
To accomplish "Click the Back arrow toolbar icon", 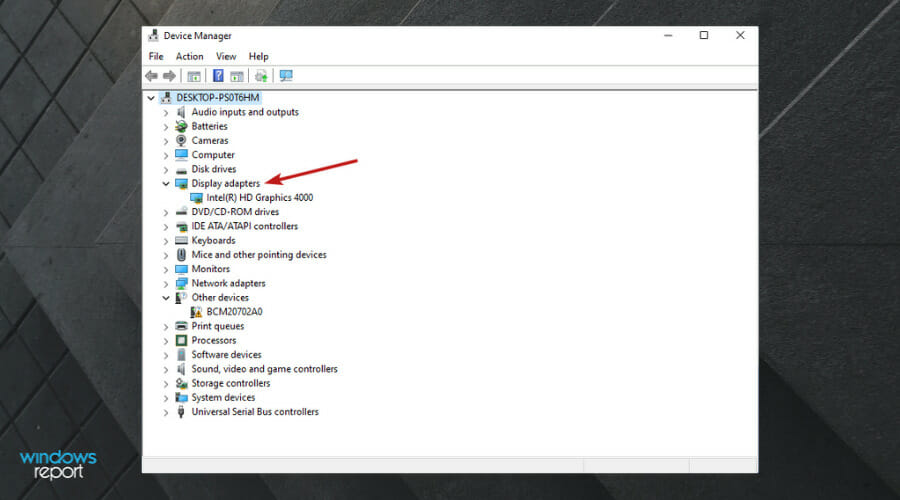I will (x=152, y=76).
